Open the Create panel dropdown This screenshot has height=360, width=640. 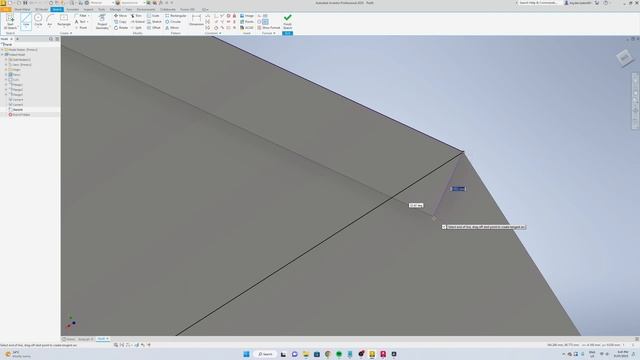tap(66, 33)
